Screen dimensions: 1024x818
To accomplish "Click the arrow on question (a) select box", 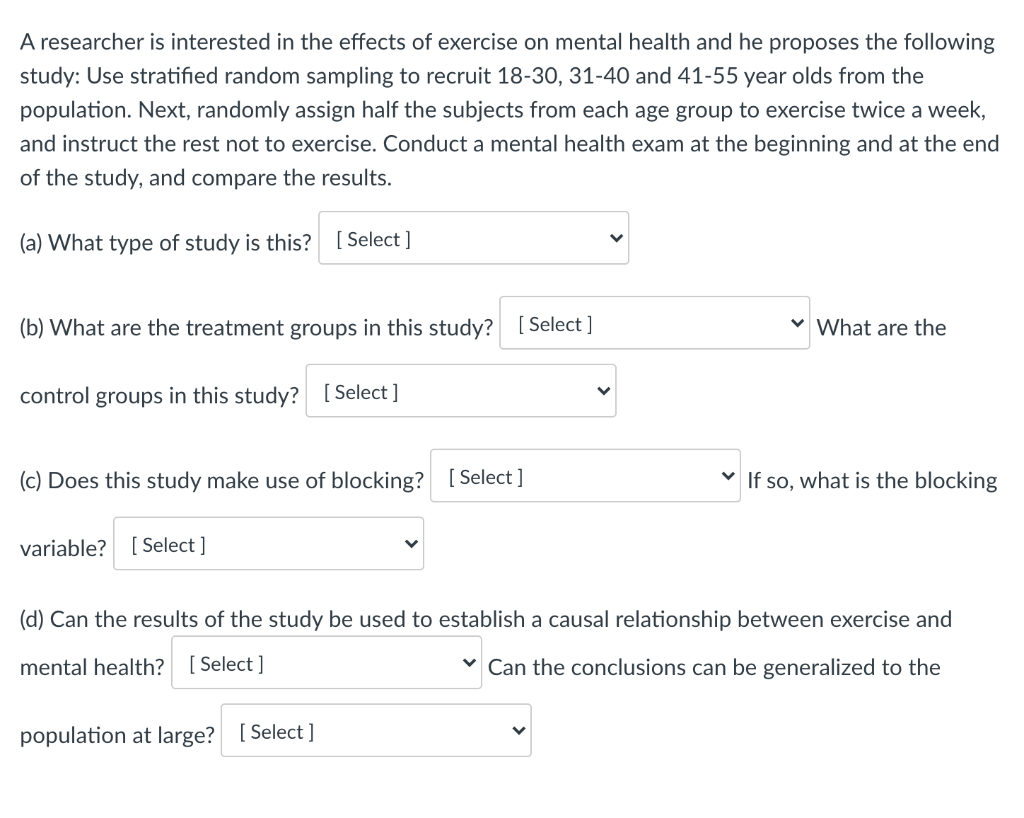I will coord(613,238).
